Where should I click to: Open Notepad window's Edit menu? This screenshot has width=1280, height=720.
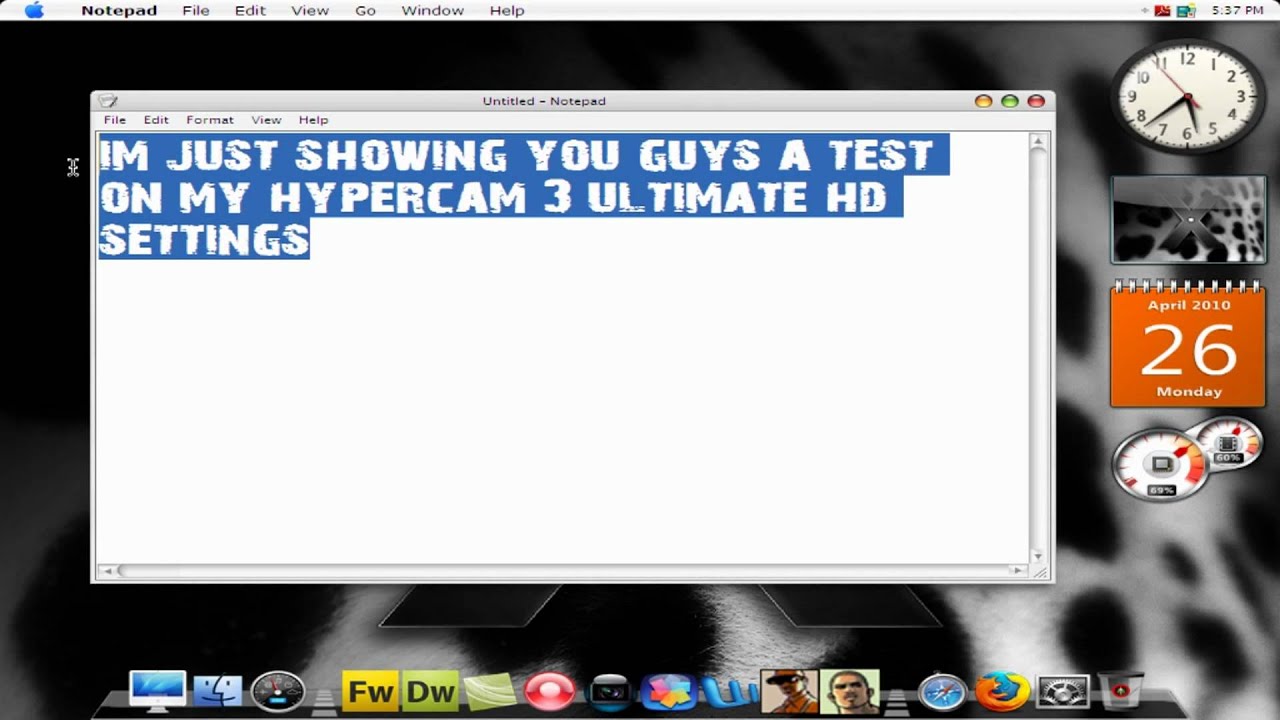(156, 120)
